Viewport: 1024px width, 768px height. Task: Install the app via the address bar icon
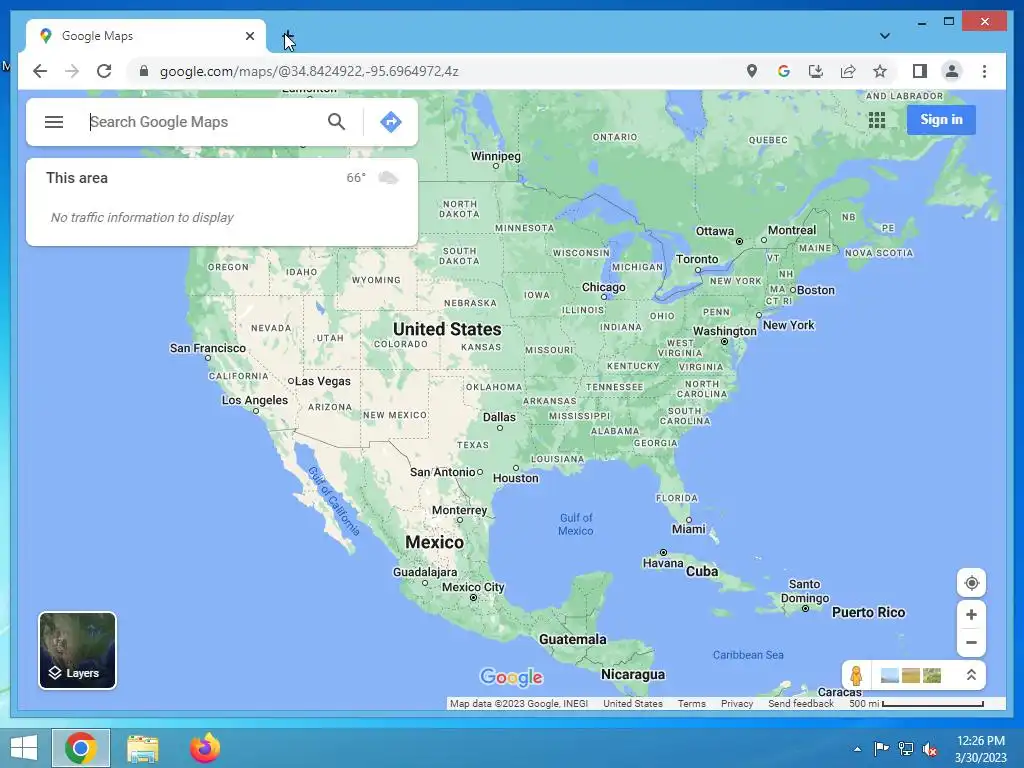[816, 71]
